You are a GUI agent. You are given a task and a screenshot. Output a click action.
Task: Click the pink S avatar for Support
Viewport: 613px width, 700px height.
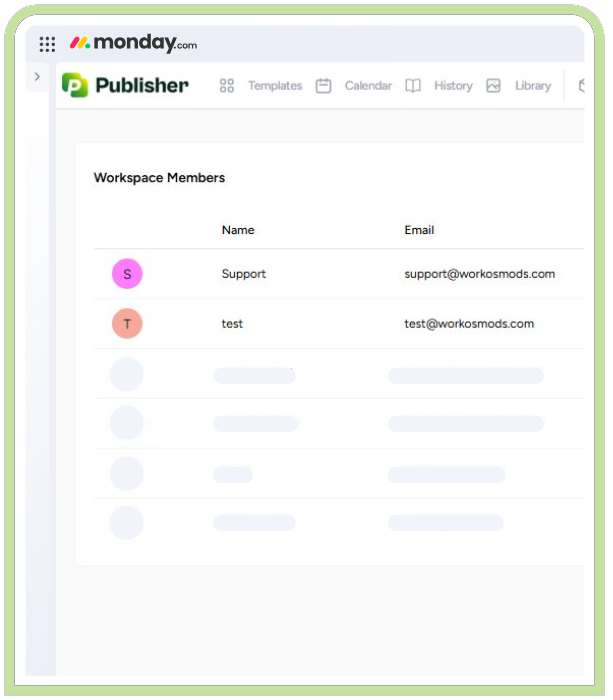point(127,274)
